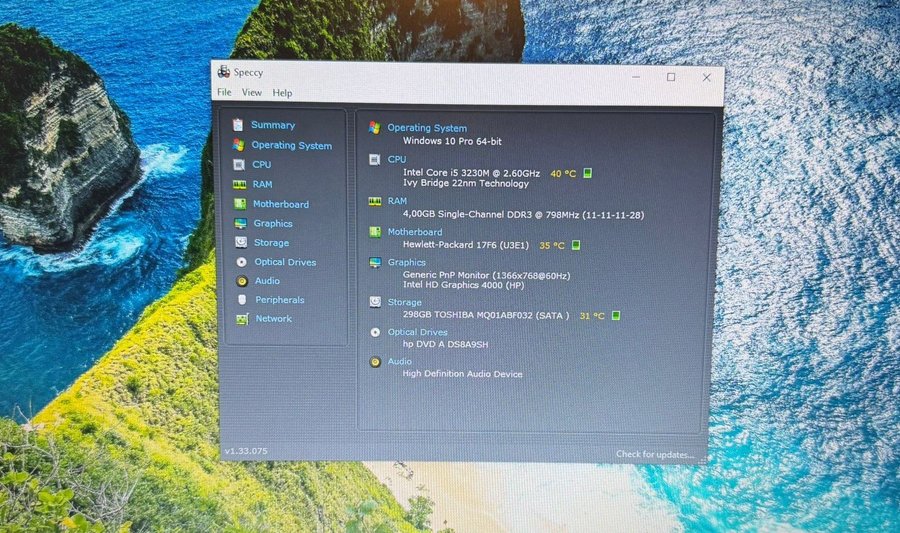This screenshot has height=533, width=900.
Task: Open the Audio heading link in summary
Action: (399, 361)
